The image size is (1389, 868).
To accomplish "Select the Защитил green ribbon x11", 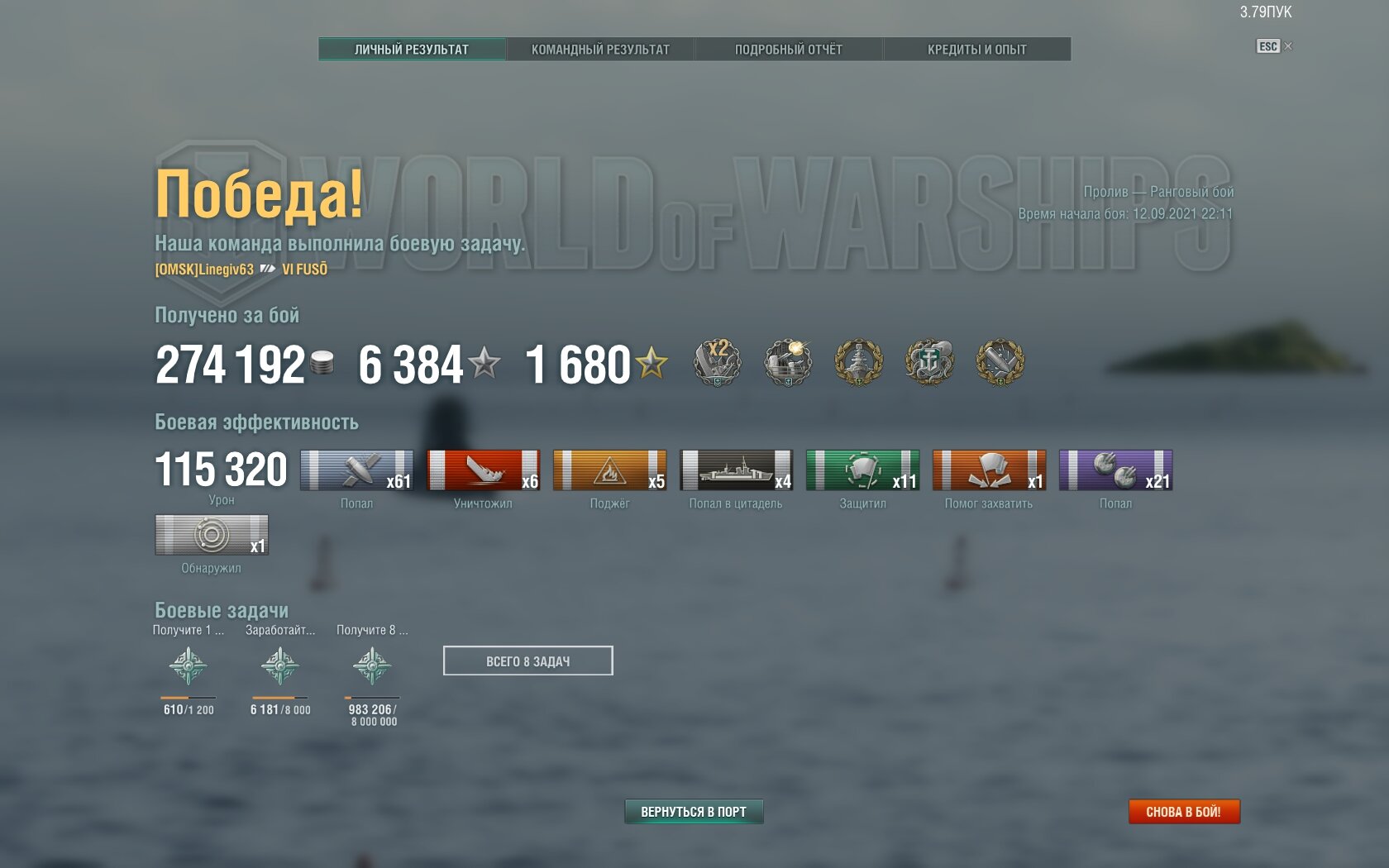I will pyautogui.click(x=863, y=470).
